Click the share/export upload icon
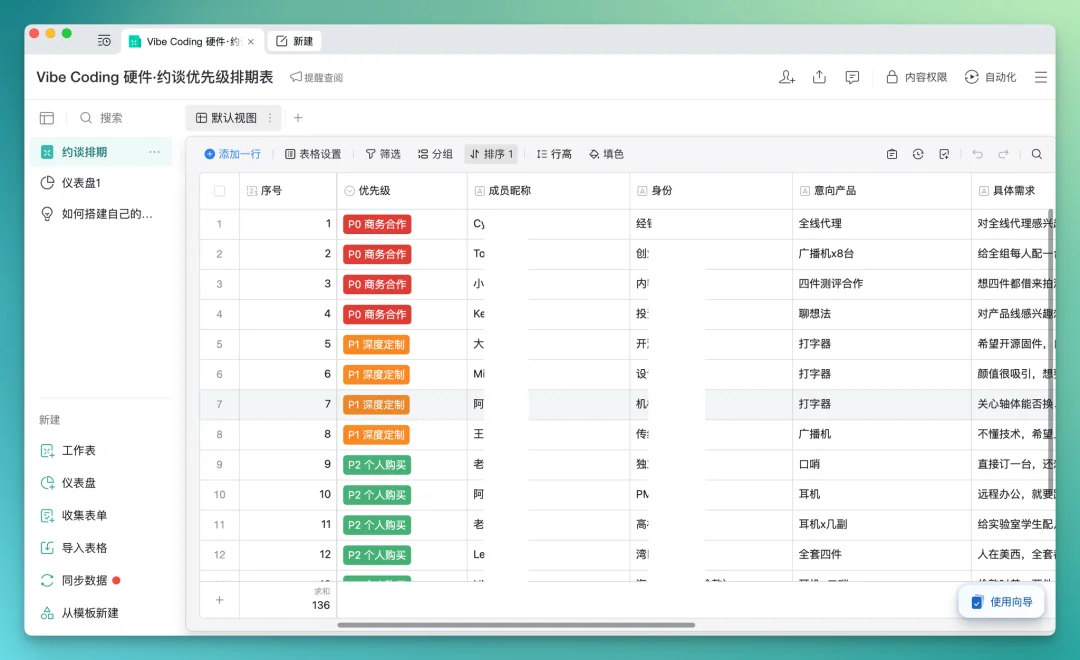 819,77
